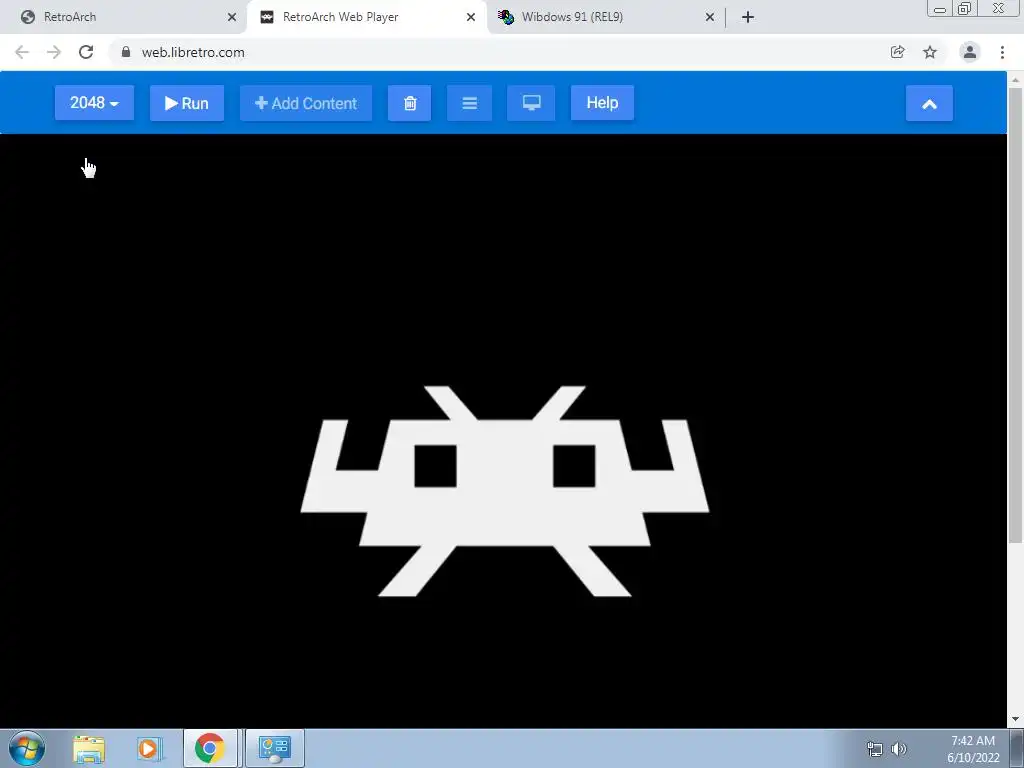Viewport: 1024px width, 768px height.
Task: Open a new browser tab
Action: (x=748, y=17)
